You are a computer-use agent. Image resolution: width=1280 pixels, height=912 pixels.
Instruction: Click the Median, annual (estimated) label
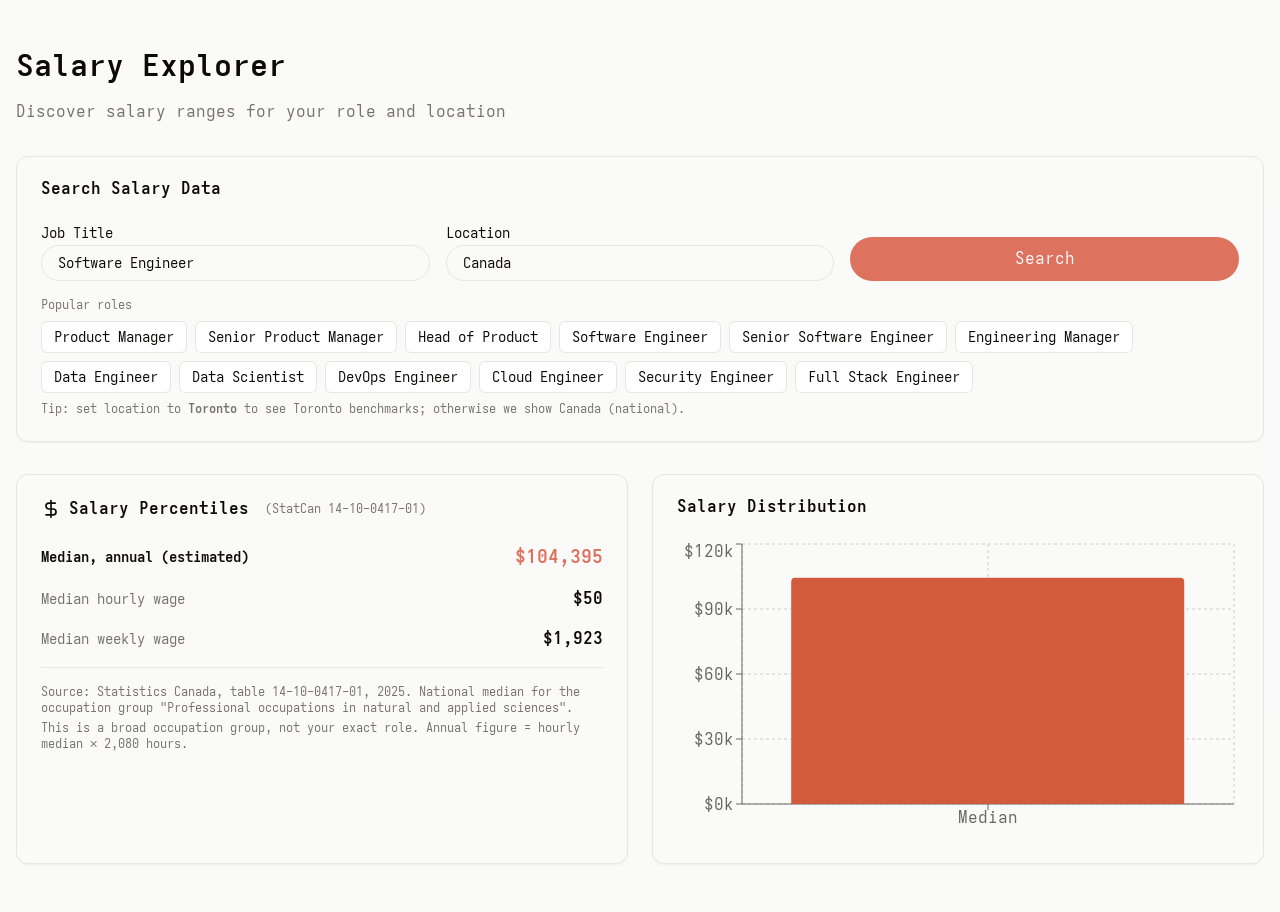145,557
